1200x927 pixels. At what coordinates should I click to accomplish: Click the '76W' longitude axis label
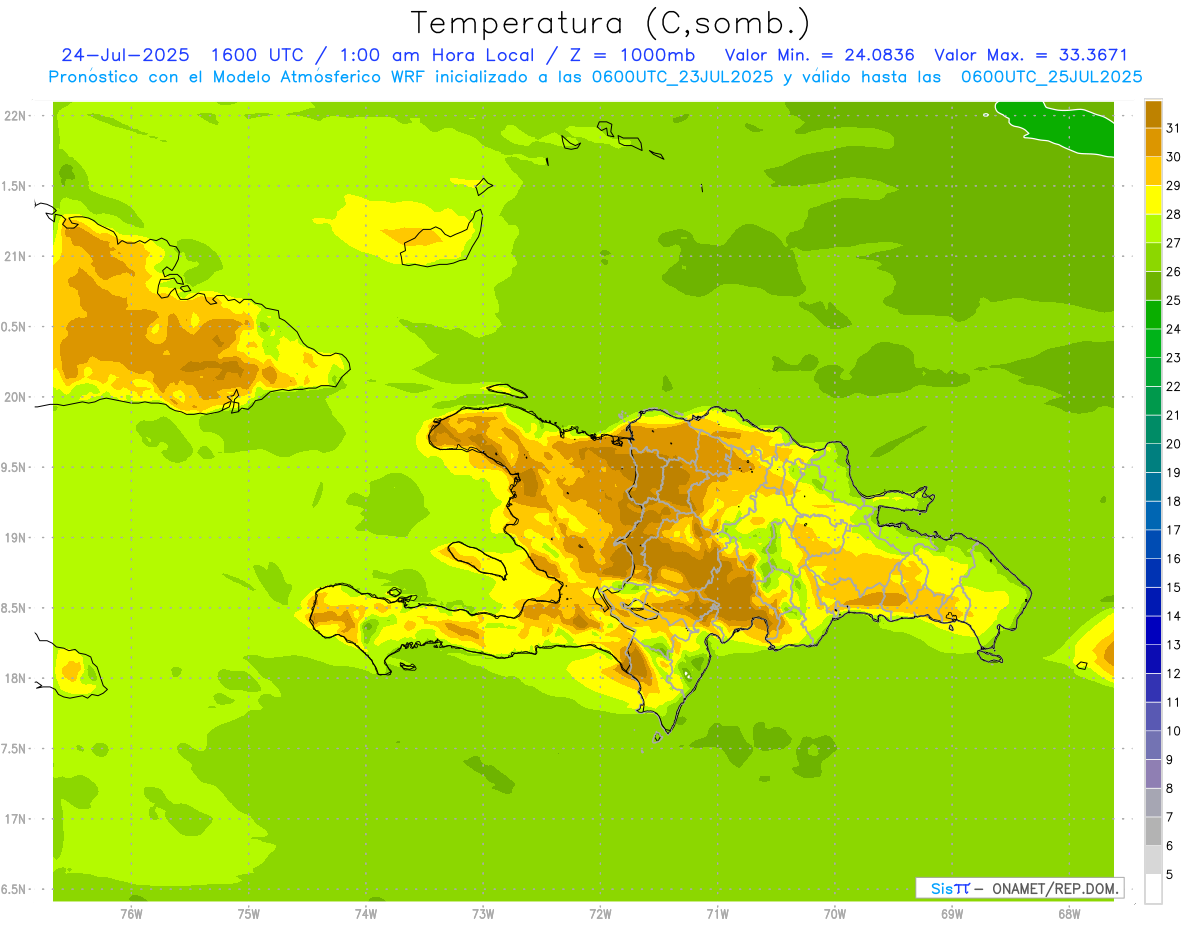(131, 913)
